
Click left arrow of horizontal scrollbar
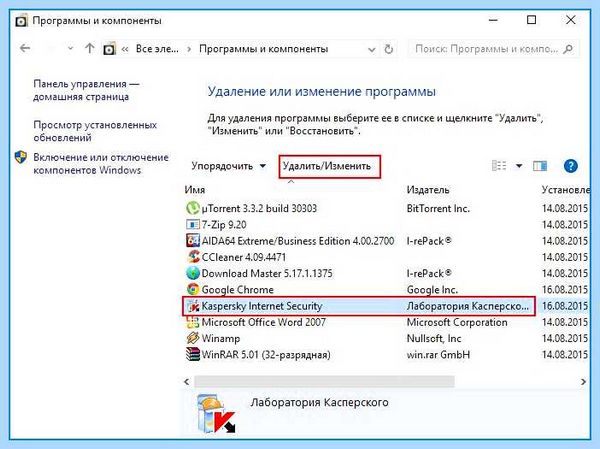coord(186,382)
